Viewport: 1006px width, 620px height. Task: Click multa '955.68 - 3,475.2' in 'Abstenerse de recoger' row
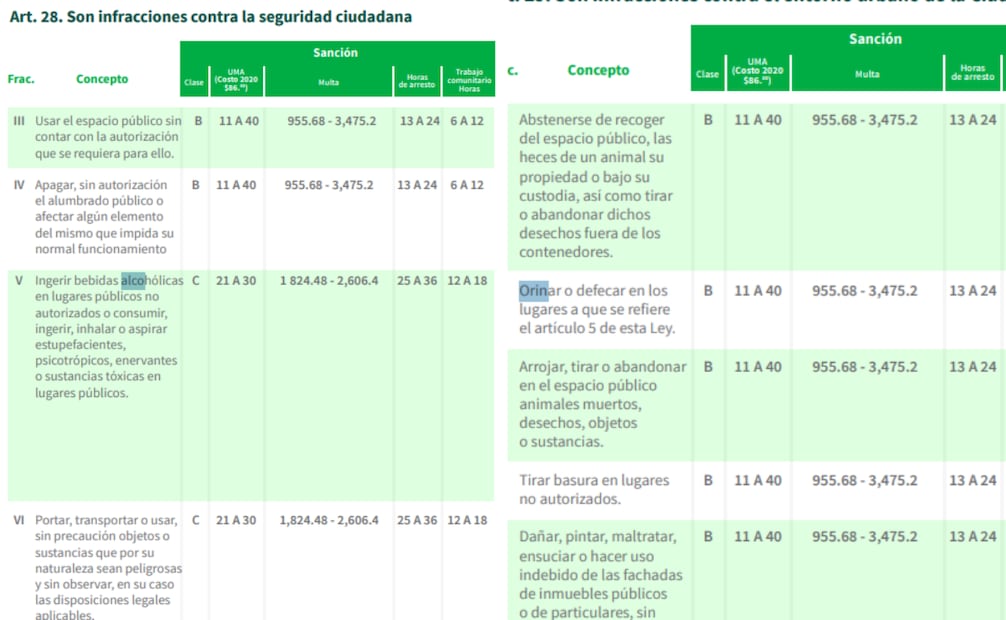[x=865, y=120]
